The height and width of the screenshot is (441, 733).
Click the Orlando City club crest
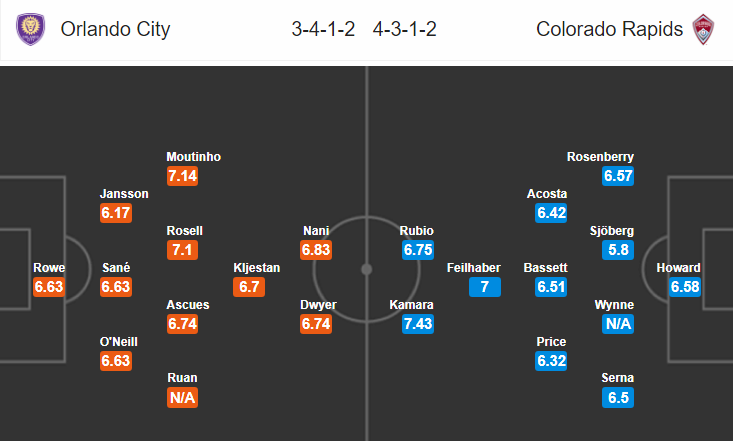[x=30, y=29]
